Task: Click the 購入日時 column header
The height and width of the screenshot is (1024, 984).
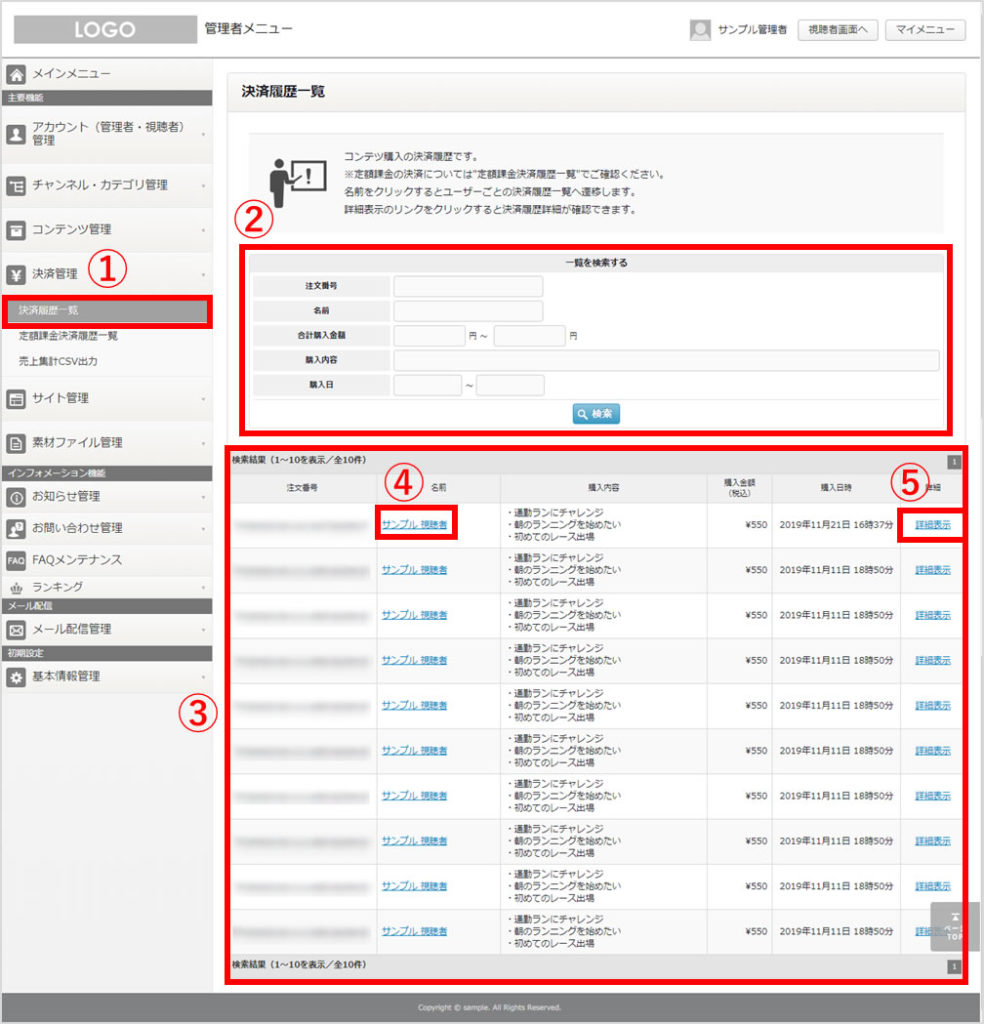Action: (x=836, y=488)
